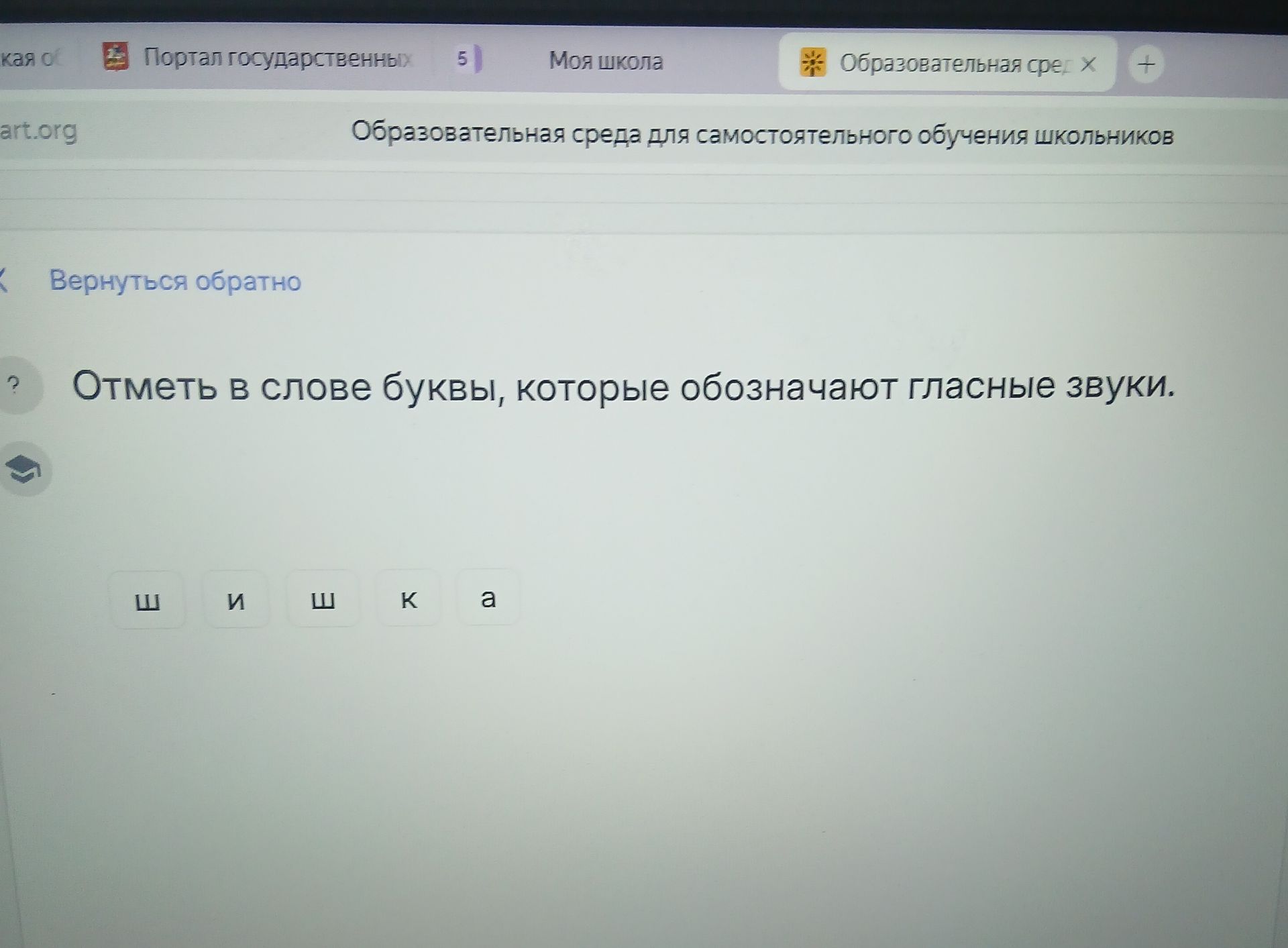Select the letter к tile
Screen dimensions: 1288x948
[409, 598]
